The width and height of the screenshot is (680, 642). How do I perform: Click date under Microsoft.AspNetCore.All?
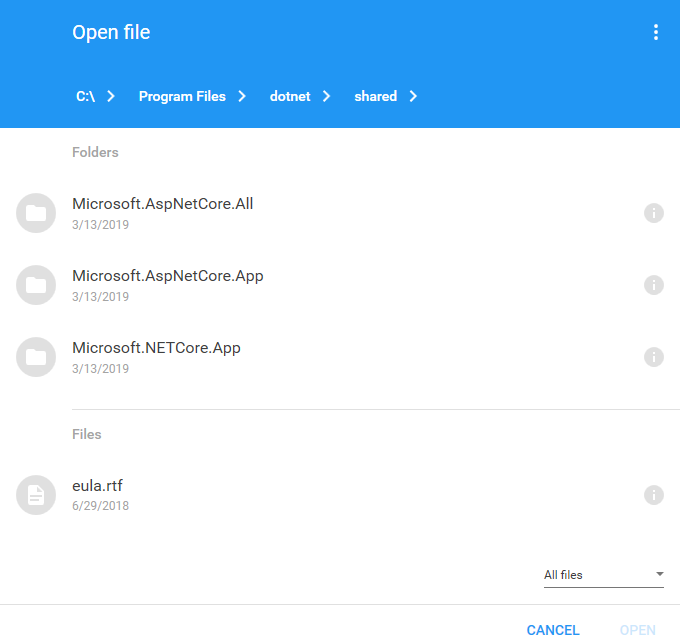pyautogui.click(x=101, y=225)
